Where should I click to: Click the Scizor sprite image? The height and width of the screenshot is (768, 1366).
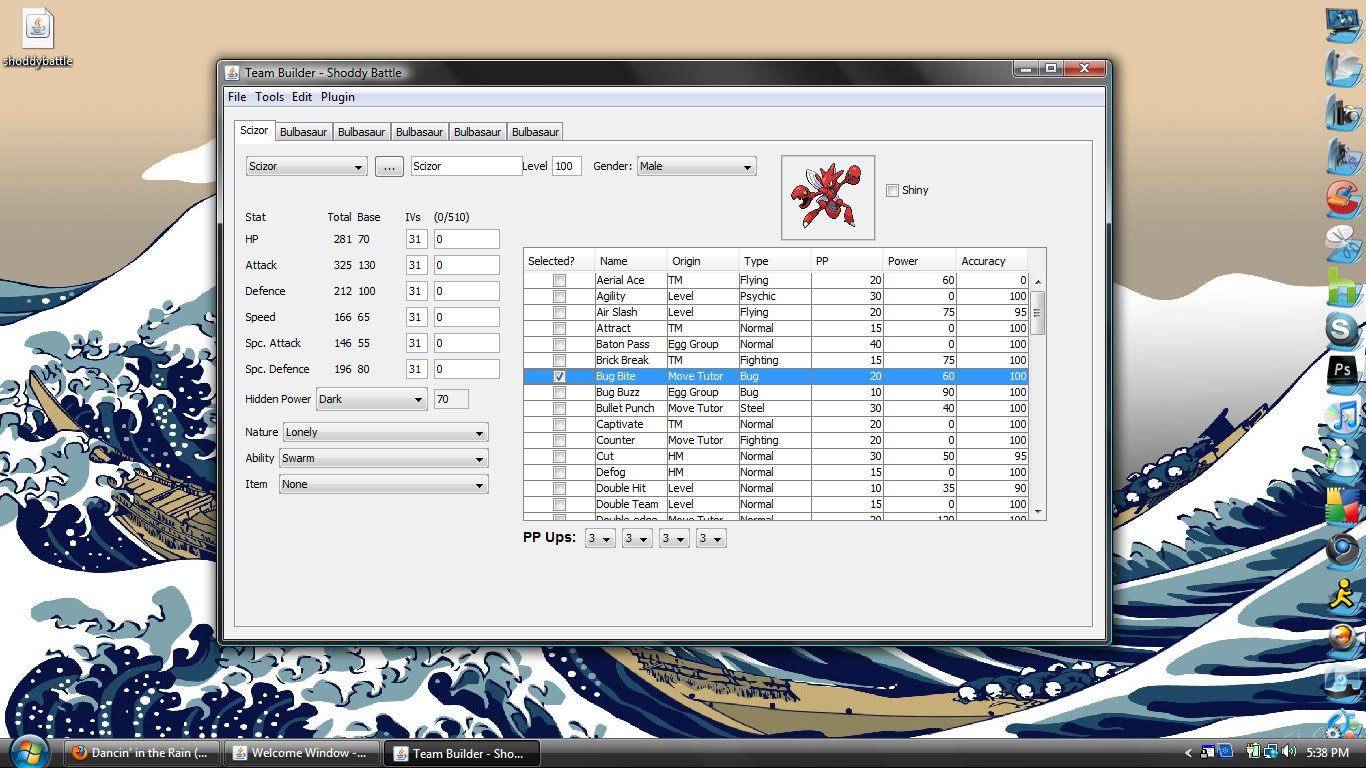pos(827,197)
